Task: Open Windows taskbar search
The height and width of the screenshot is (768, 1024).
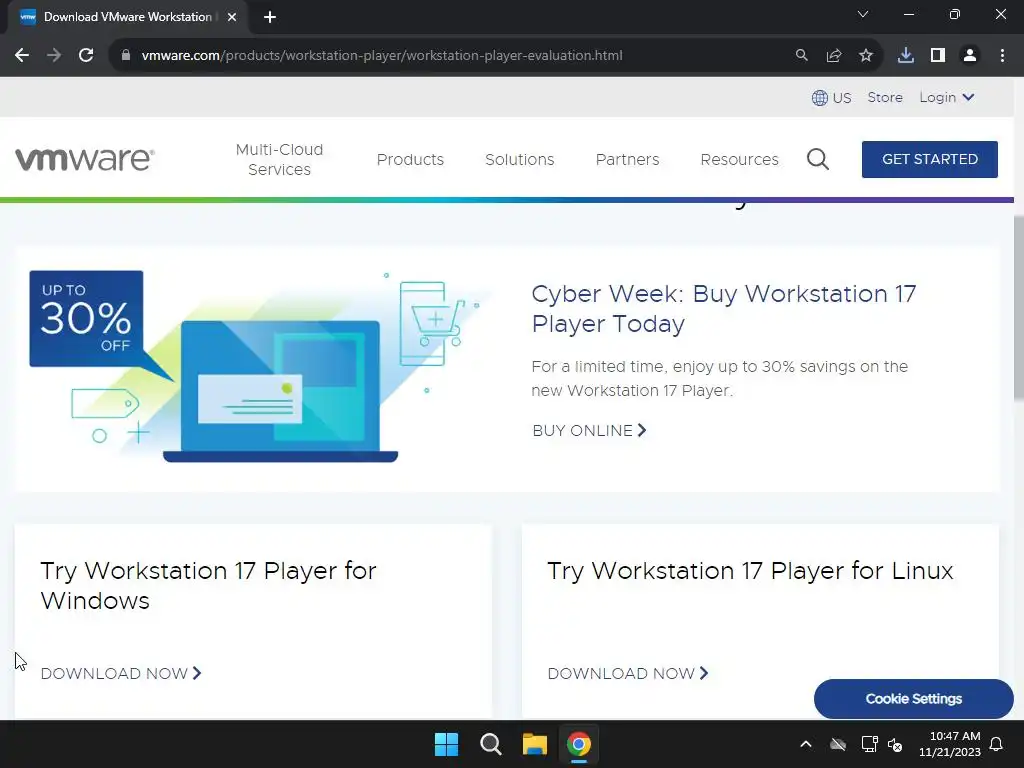Action: (490, 744)
